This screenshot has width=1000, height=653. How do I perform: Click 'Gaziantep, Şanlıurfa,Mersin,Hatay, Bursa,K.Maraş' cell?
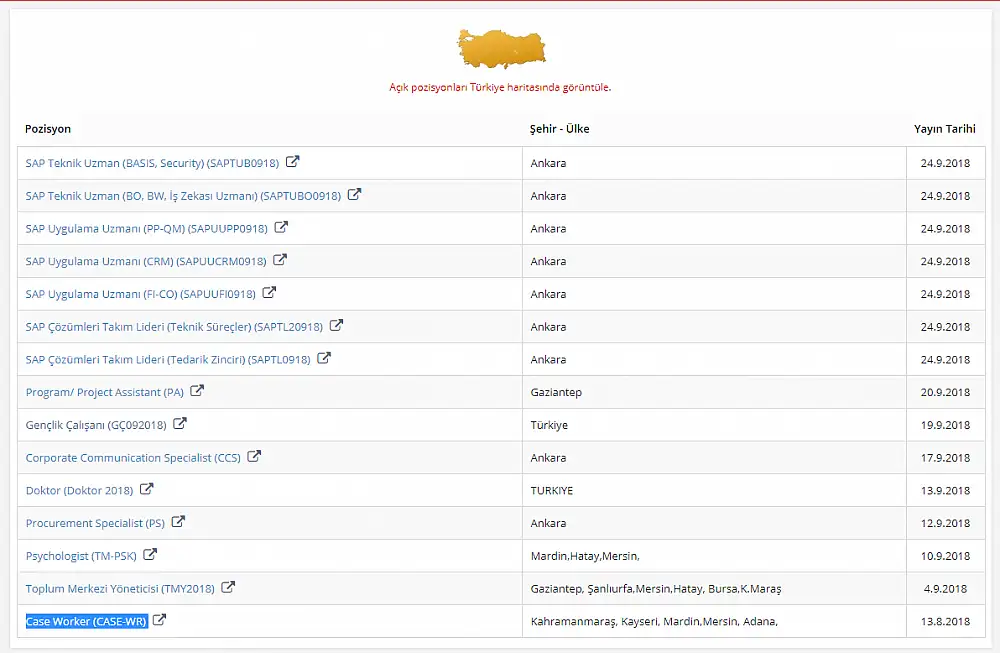click(x=714, y=589)
